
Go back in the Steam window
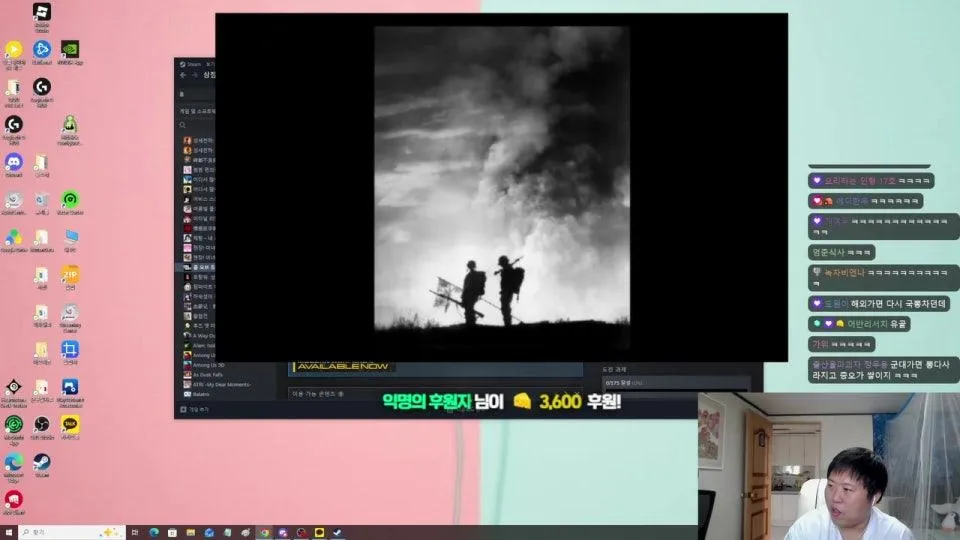(183, 75)
